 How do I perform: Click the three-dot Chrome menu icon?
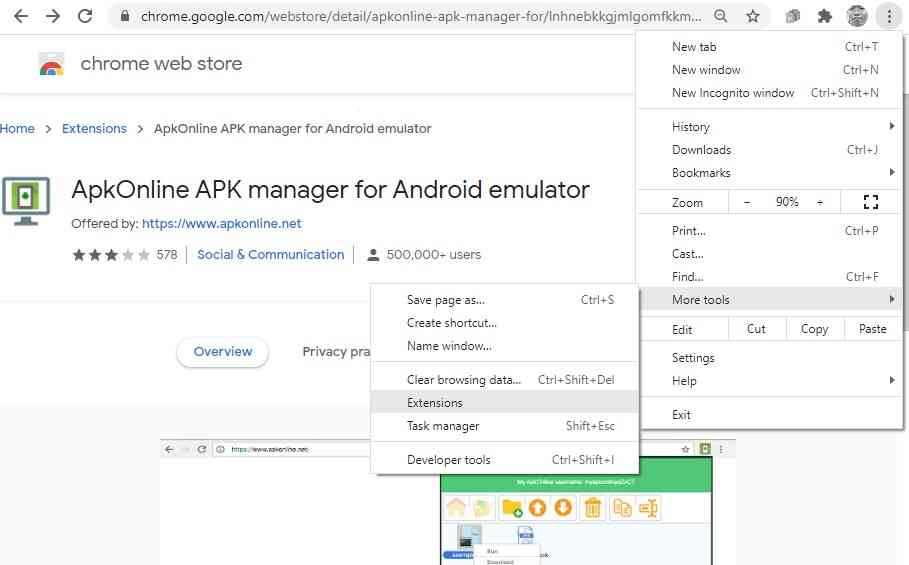888,16
